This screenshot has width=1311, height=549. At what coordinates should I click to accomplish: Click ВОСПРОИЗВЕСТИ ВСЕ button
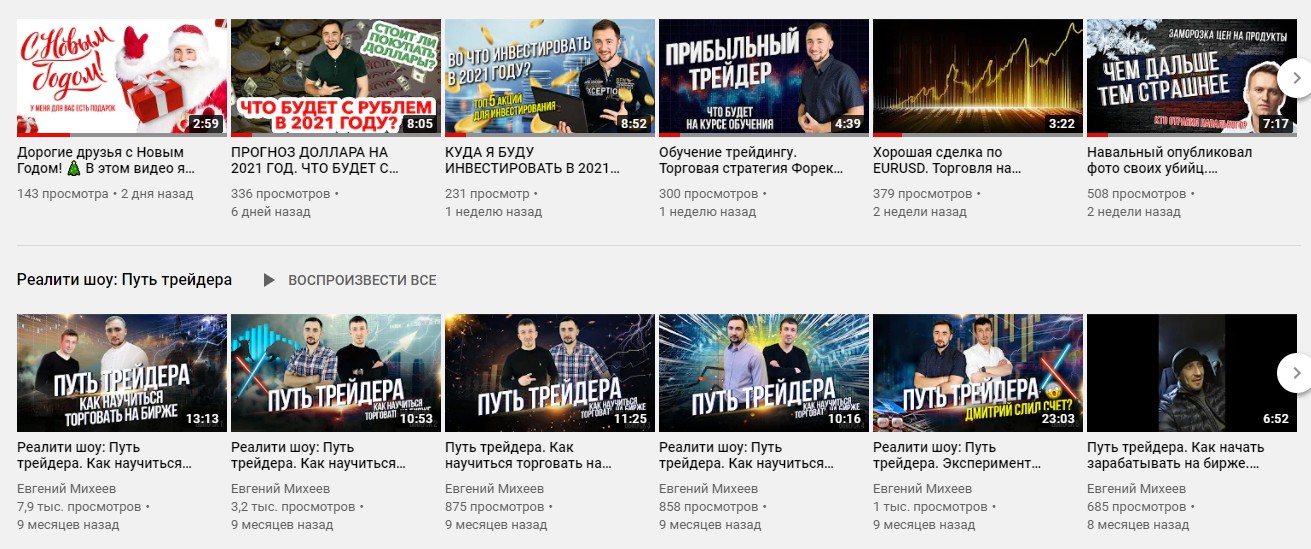click(362, 280)
